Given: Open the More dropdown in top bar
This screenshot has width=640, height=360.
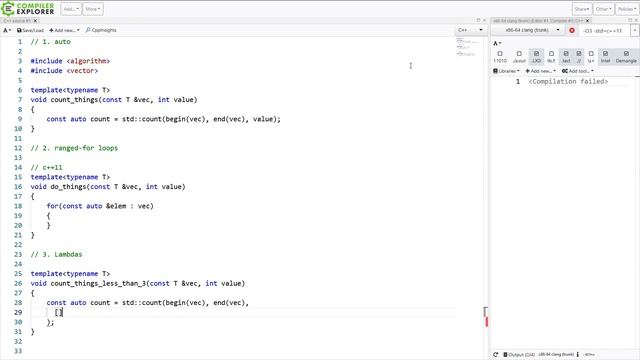Looking at the screenshot, I should [93, 9].
